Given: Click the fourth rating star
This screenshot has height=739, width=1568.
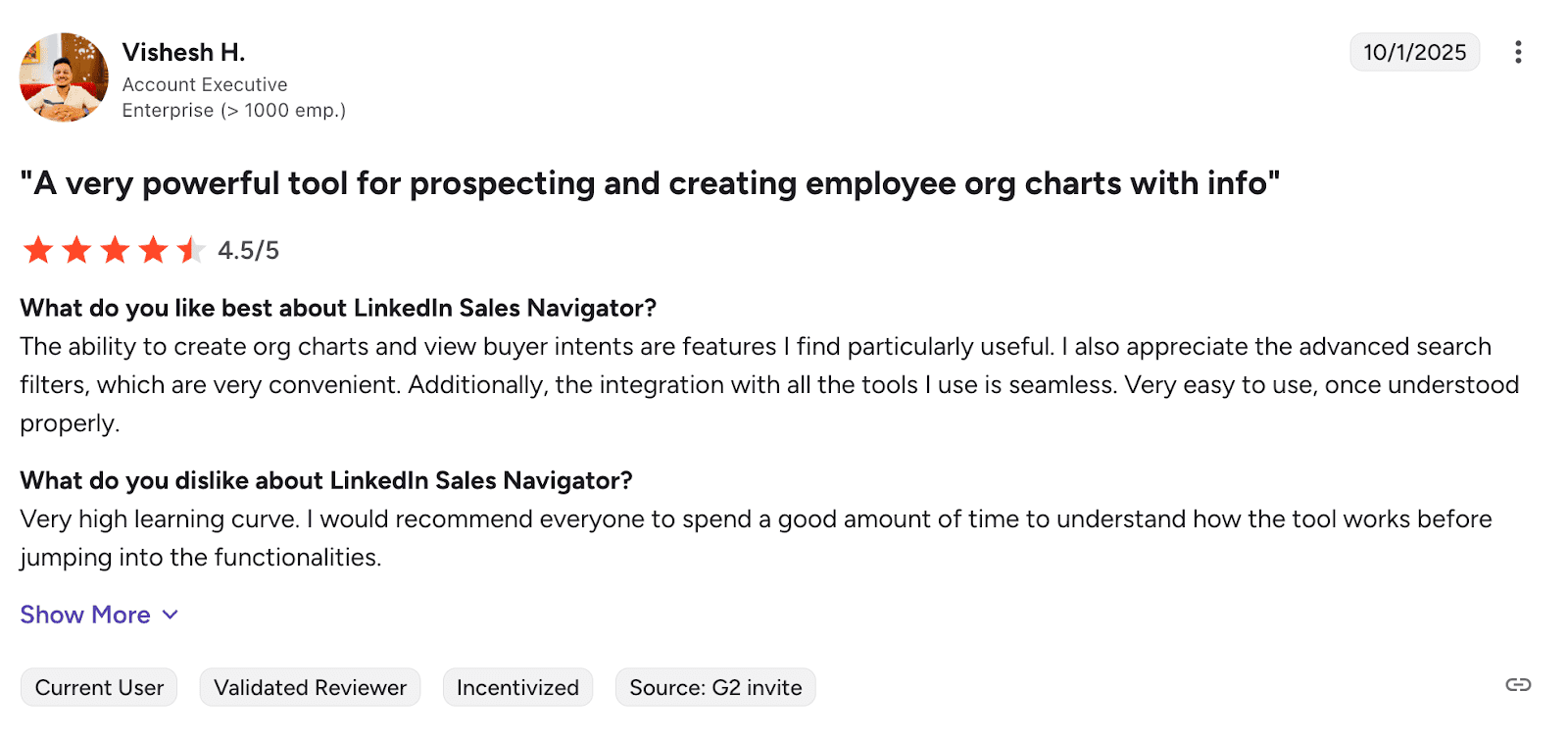Looking at the screenshot, I should [x=153, y=250].
